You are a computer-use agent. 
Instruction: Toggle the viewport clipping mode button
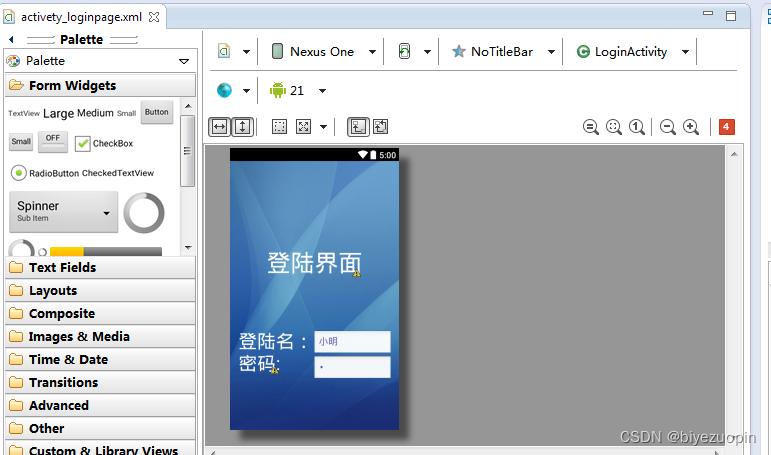(x=358, y=127)
